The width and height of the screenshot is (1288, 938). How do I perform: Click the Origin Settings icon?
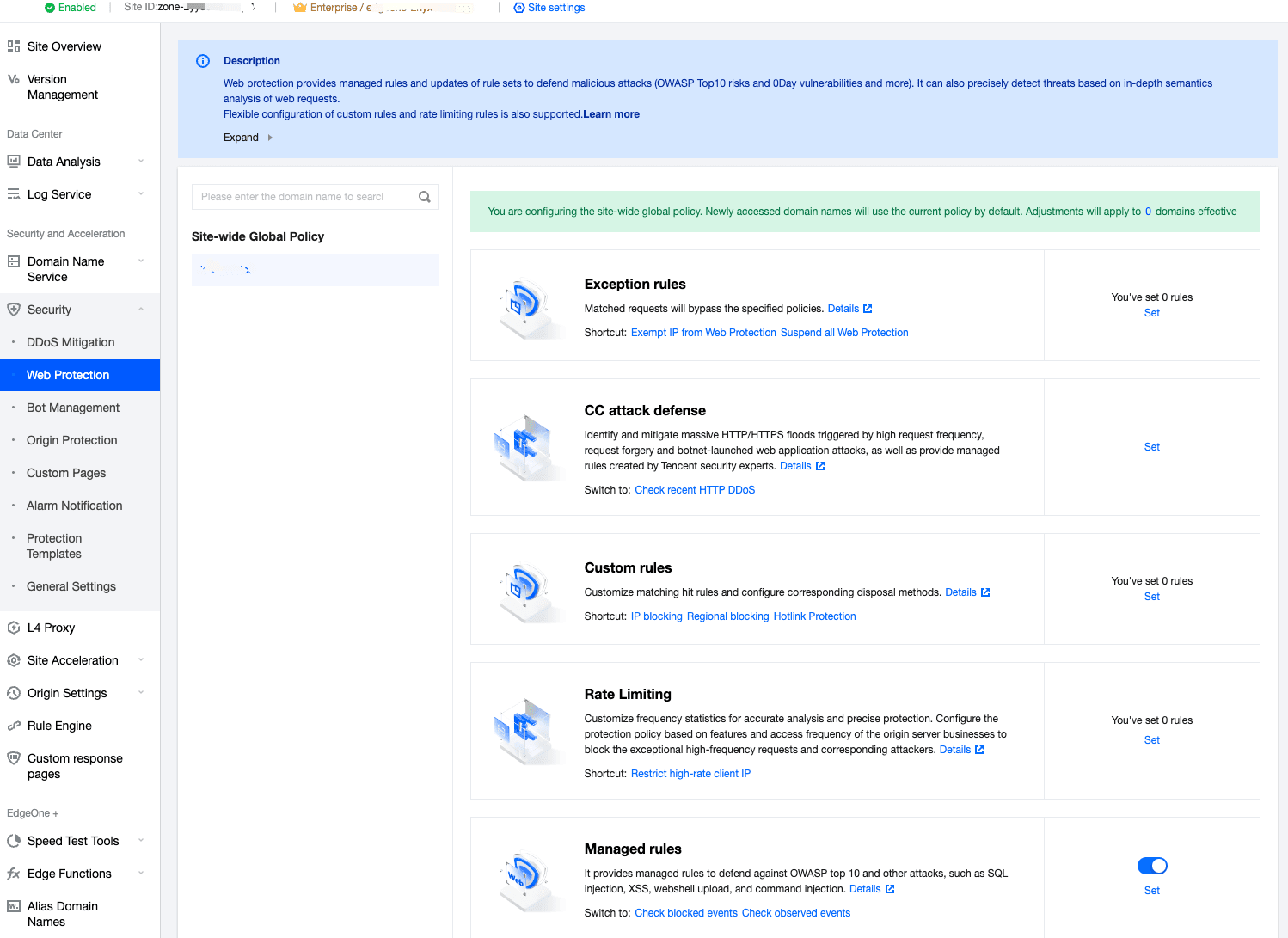pos(14,693)
